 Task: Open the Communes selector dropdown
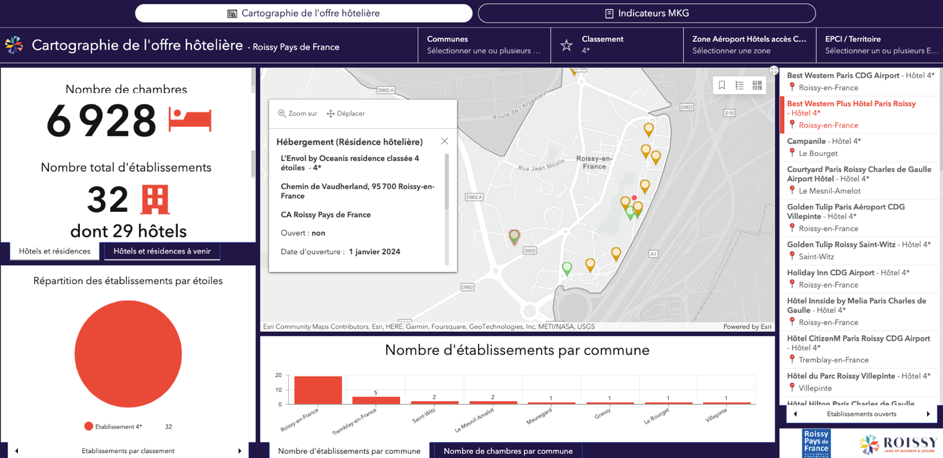484,45
